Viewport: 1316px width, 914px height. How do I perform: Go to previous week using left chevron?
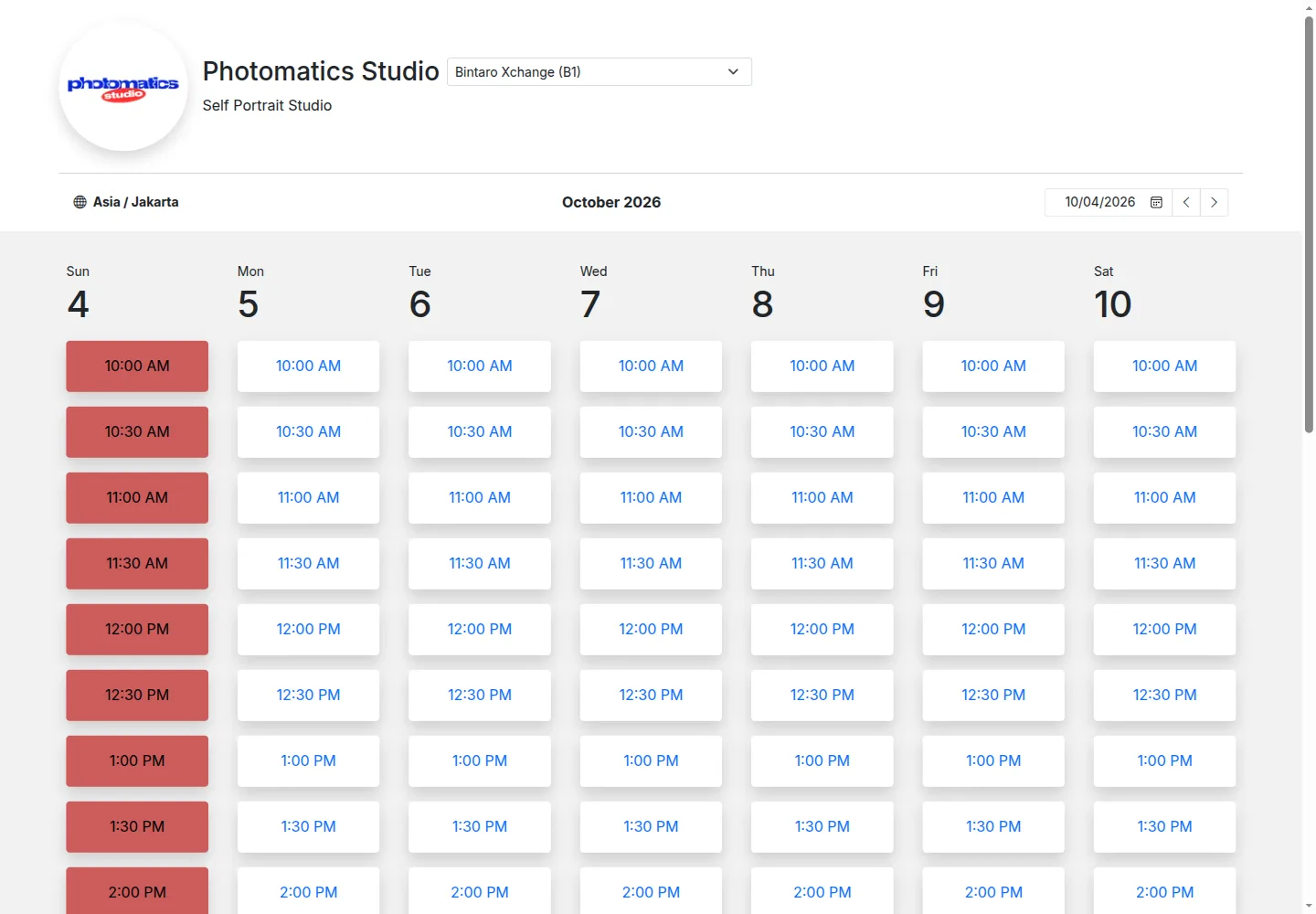1186,202
